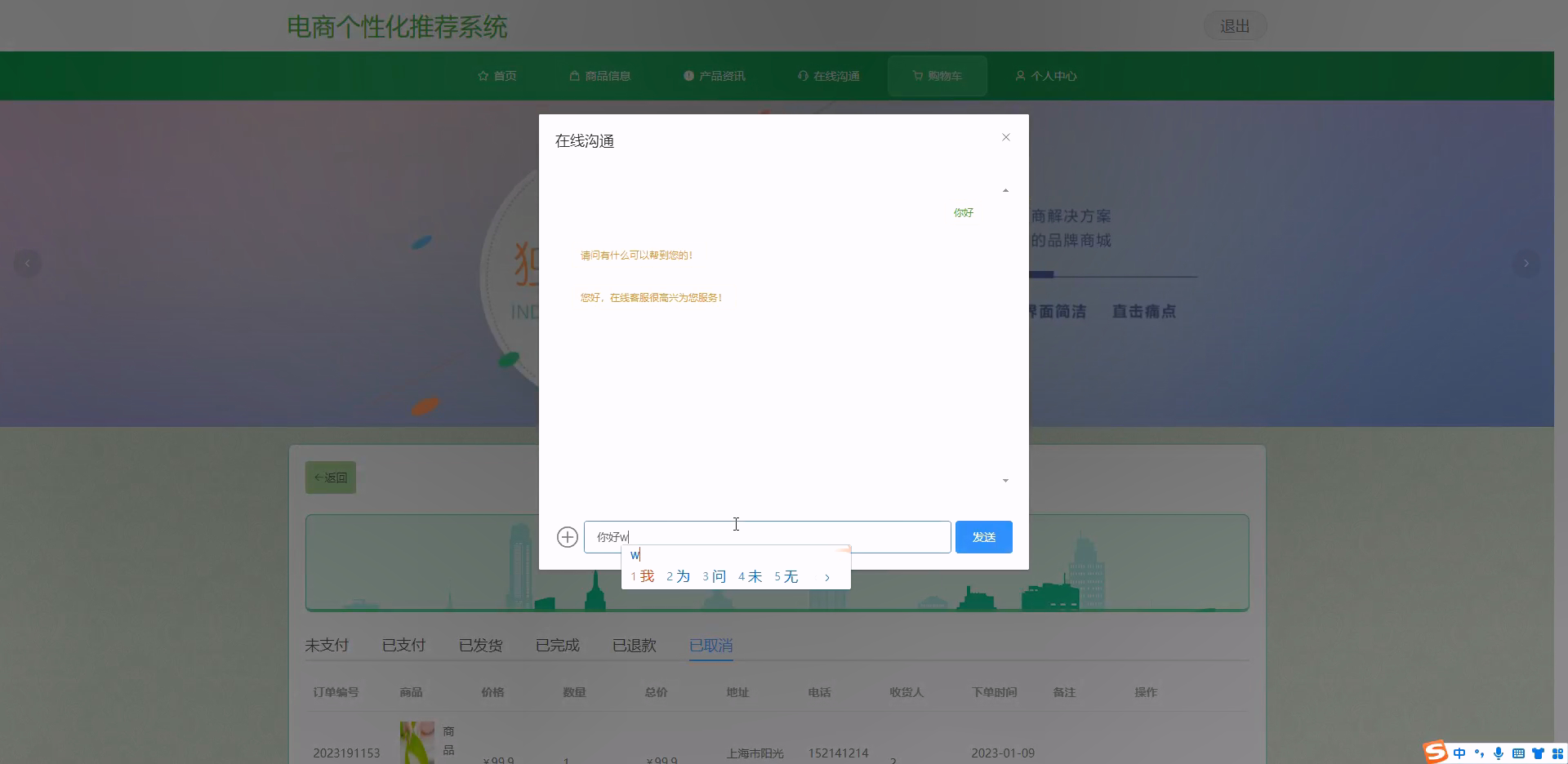
Task: Click the microphone icon in Sogou input bar
Action: pos(1499,753)
